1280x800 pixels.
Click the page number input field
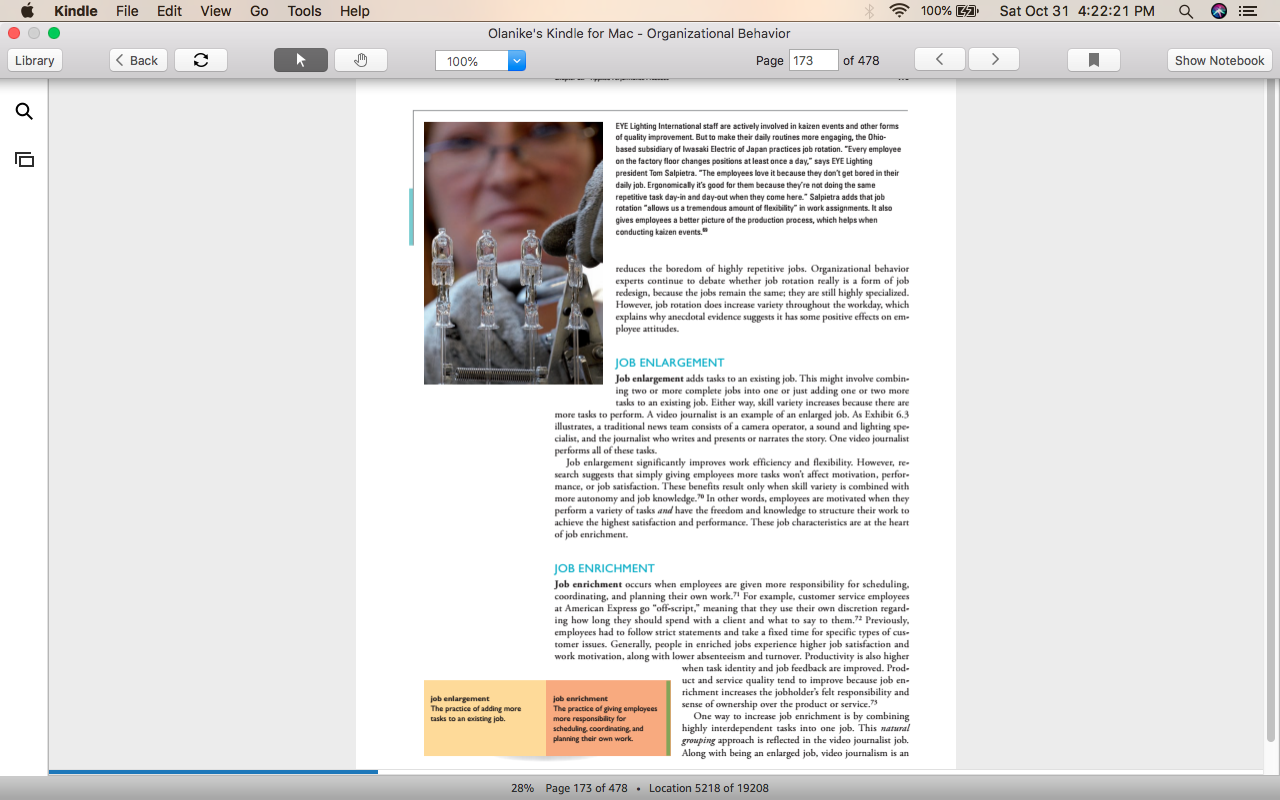tap(813, 60)
